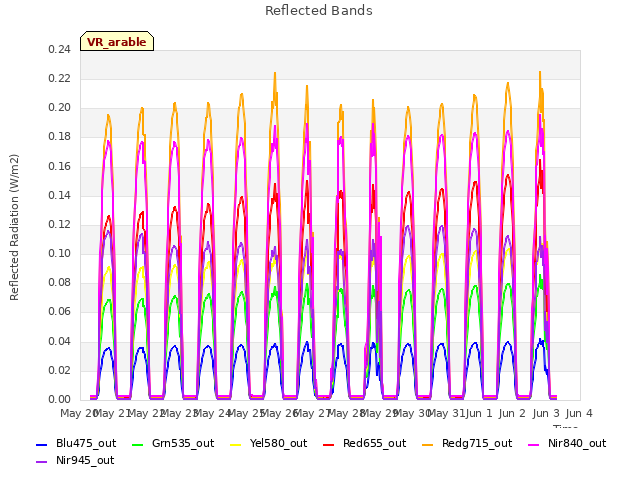Click the 0.24 y-axis tick label
Screen dimensions: 640x480
pos(60,49)
